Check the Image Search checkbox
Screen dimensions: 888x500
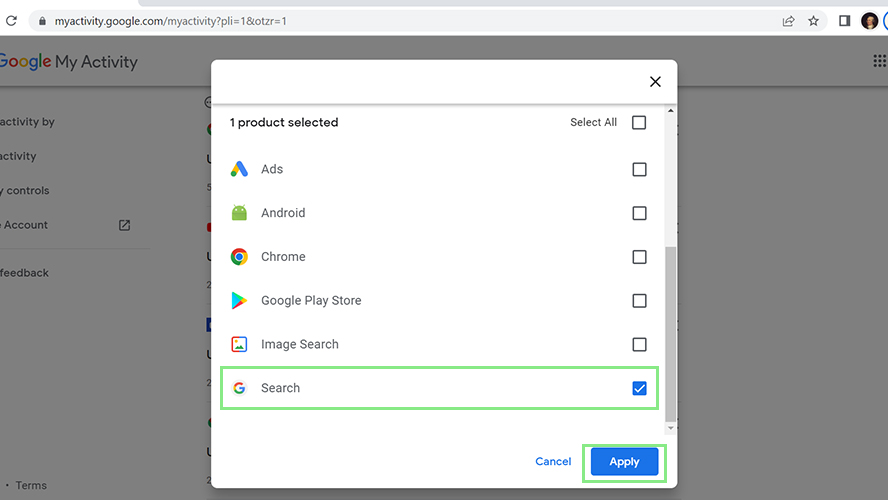(x=639, y=344)
